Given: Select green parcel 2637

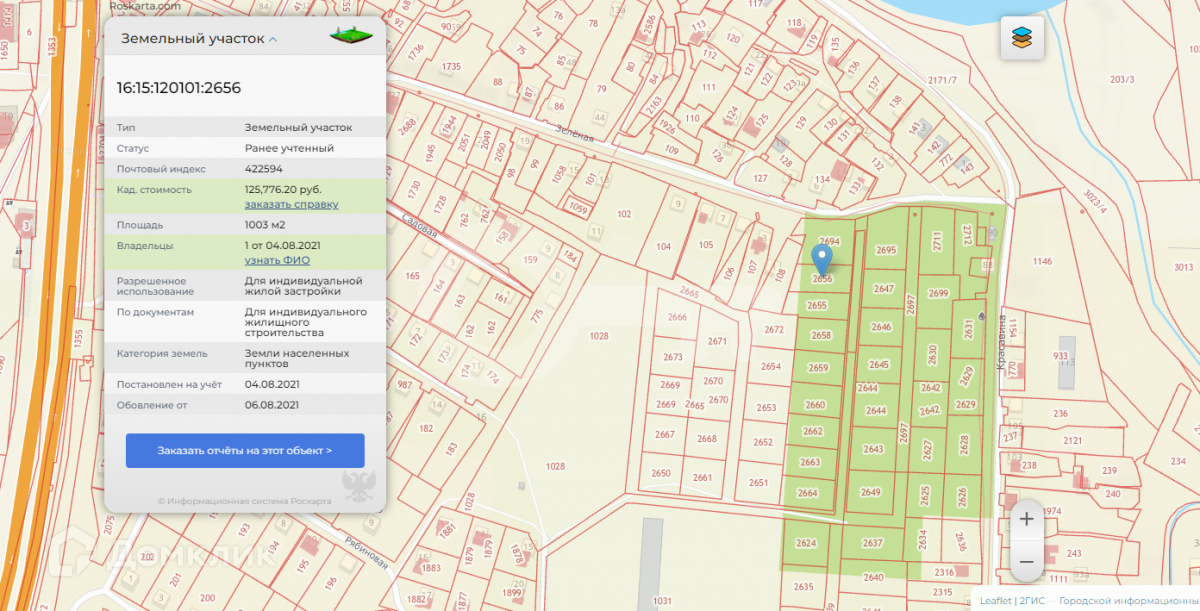Looking at the screenshot, I should coord(873,543).
